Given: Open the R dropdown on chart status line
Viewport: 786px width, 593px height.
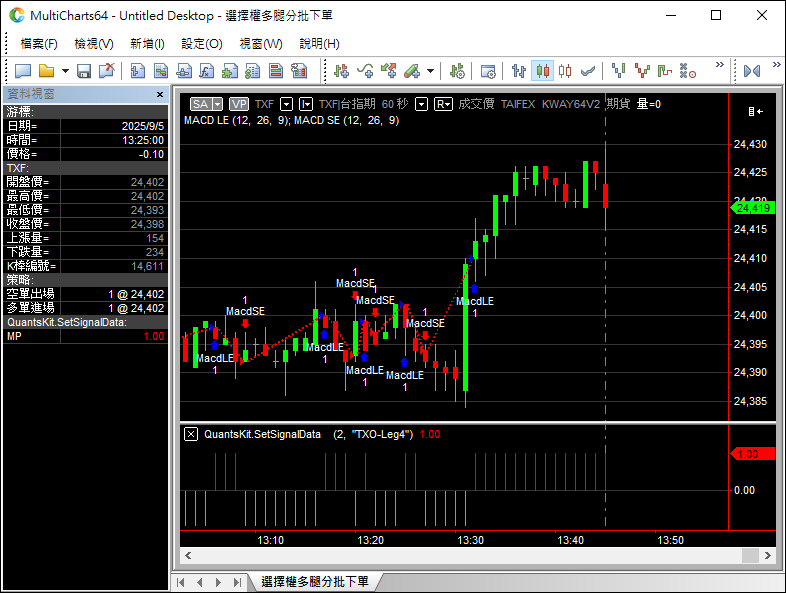Looking at the screenshot, I should (443, 104).
